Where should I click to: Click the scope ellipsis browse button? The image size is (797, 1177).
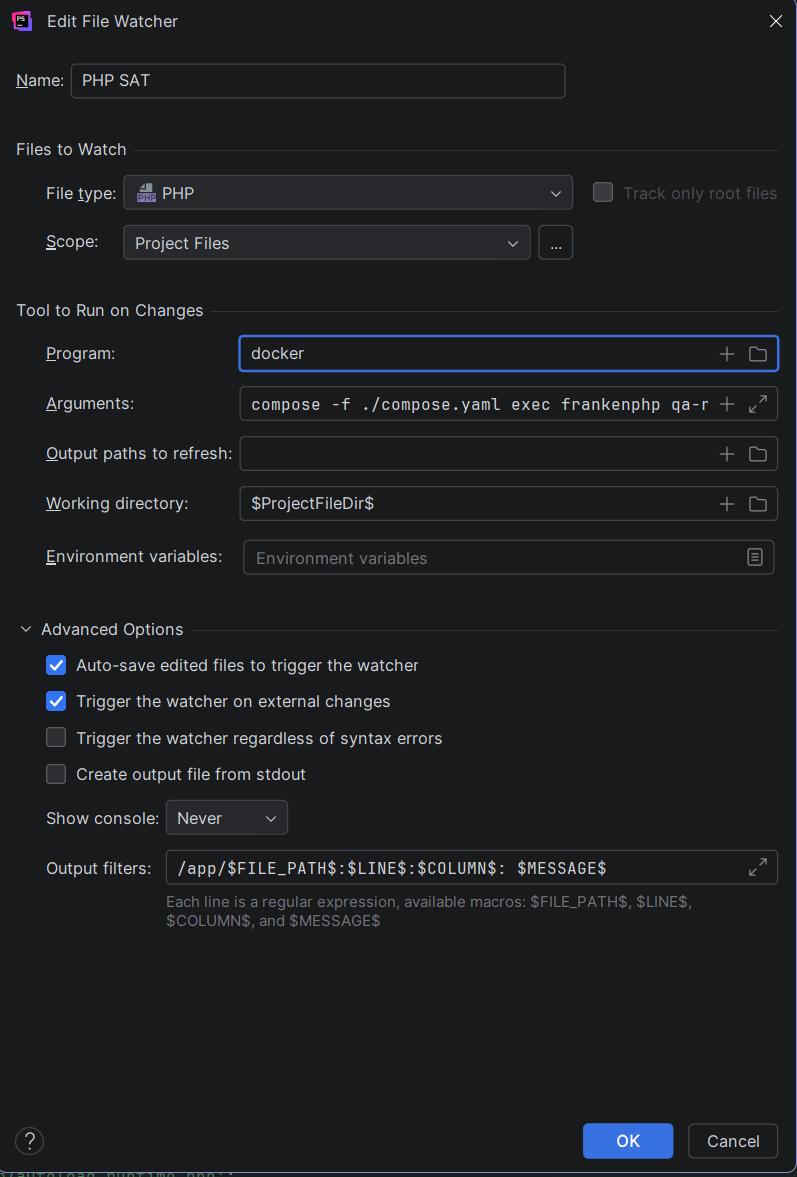pos(555,243)
